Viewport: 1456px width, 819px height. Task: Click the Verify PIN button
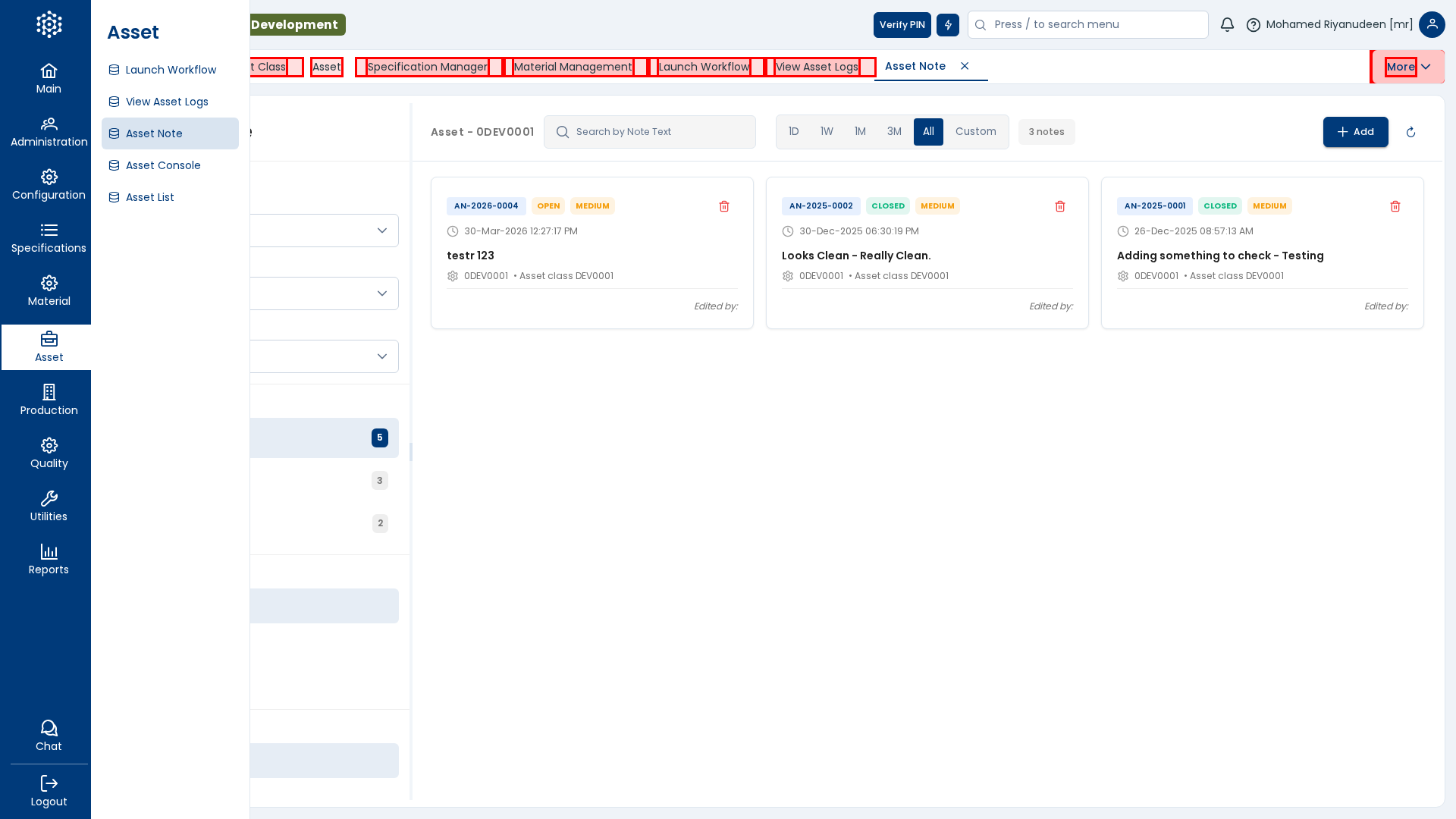[902, 25]
